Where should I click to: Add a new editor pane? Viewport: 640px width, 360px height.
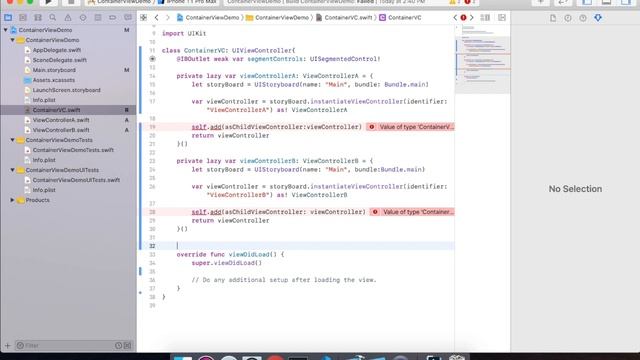click(x=502, y=18)
